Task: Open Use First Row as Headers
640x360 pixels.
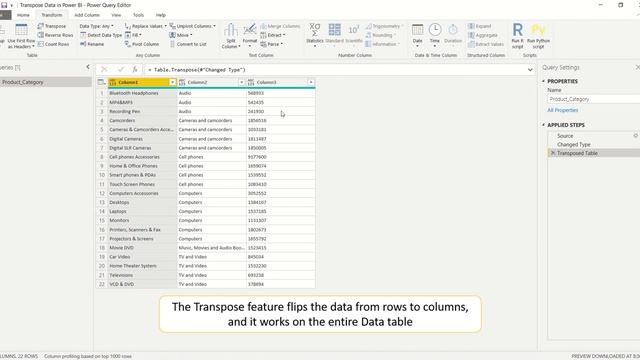Action: pyautogui.click(x=21, y=36)
